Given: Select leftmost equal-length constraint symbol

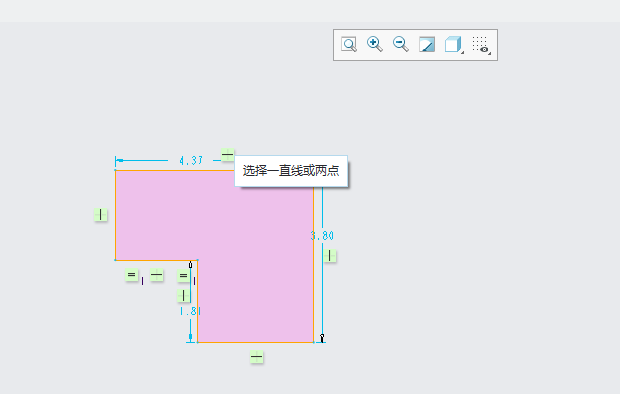Looking at the screenshot, I should 132,275.
